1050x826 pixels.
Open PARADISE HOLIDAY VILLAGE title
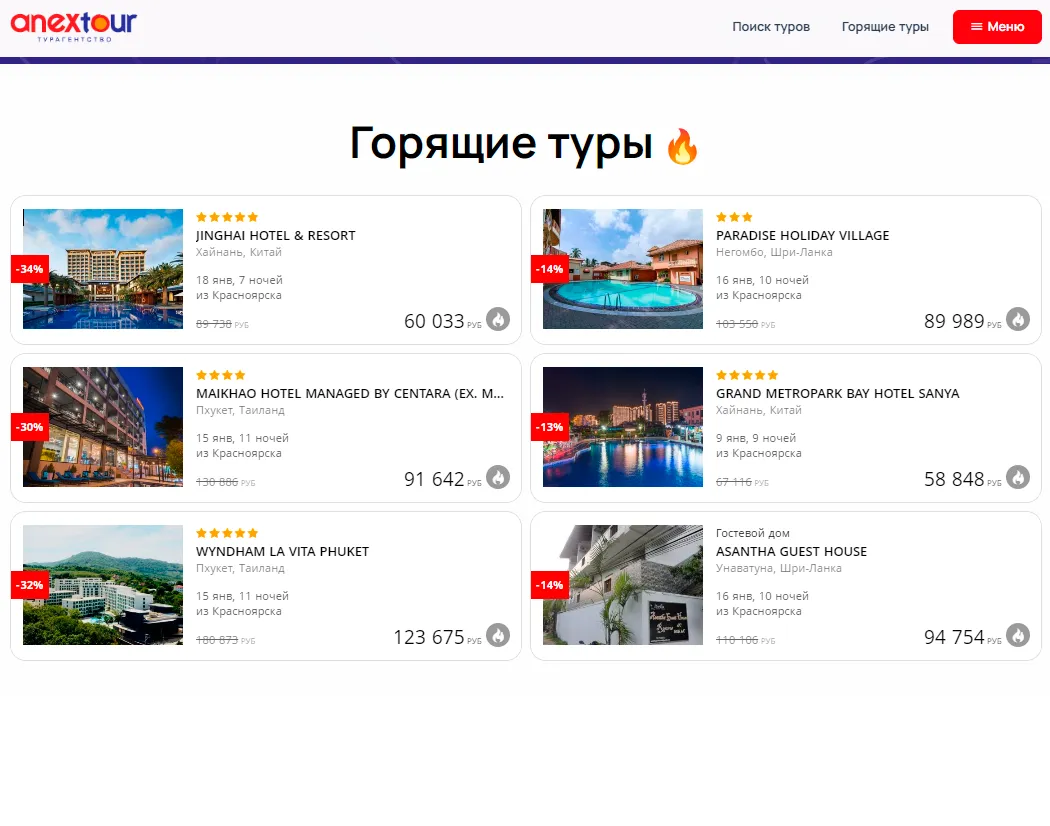click(802, 235)
